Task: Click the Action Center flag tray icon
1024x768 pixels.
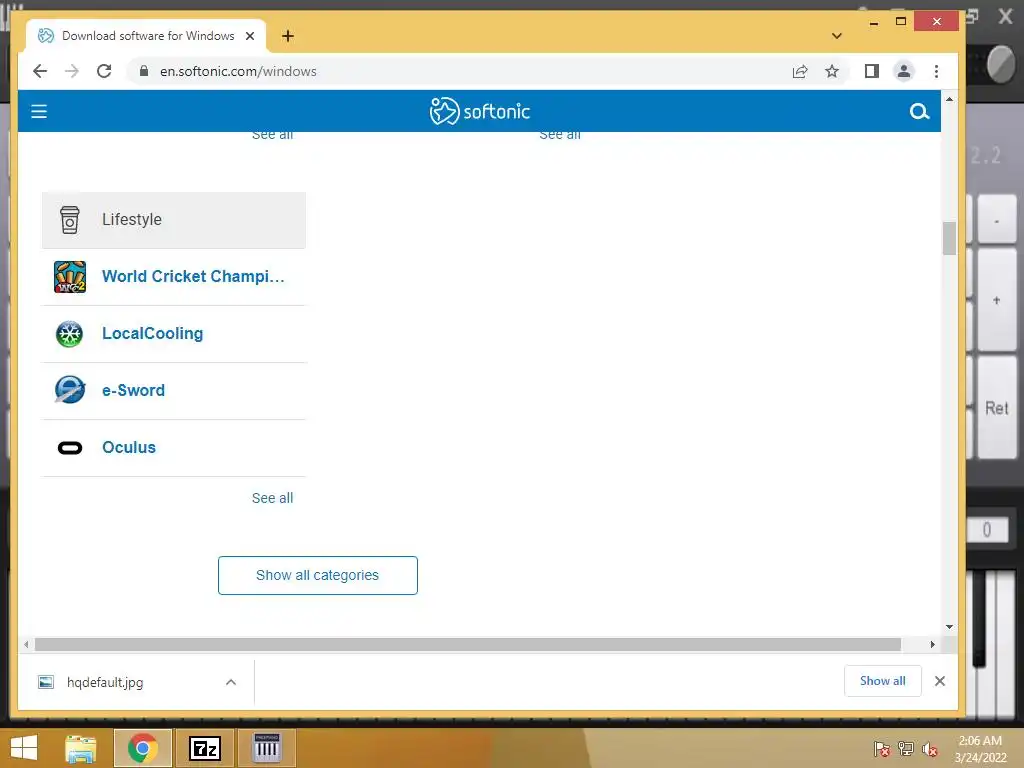Action: 882,748
